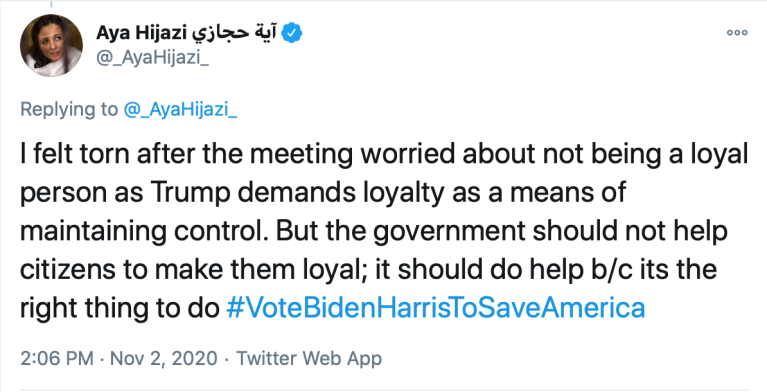Image resolution: width=767 pixels, height=392 pixels.
Task: Open Aya Hijazi's profile avatar photo
Action: click(x=51, y=46)
